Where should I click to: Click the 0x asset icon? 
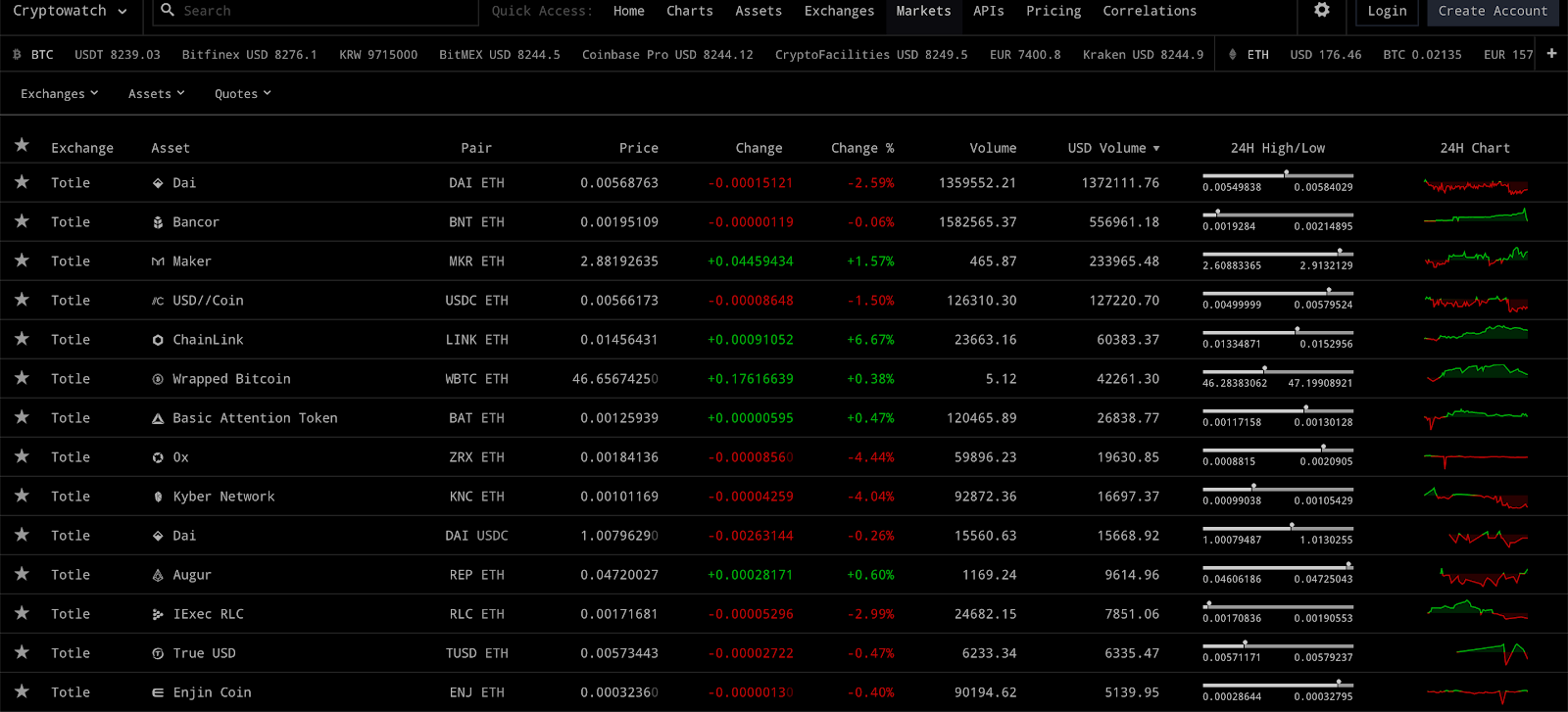158,457
